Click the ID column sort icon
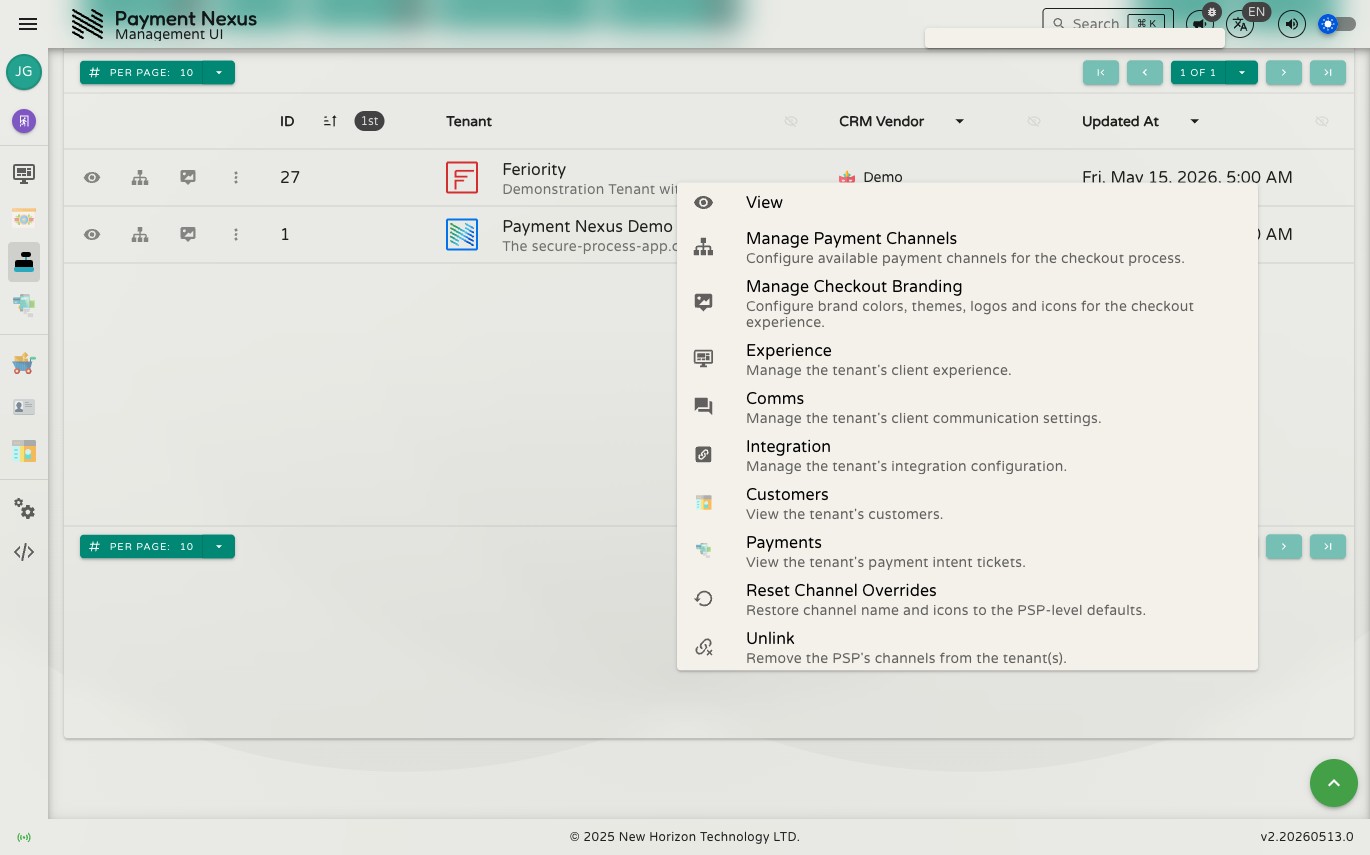This screenshot has width=1370, height=855. pyautogui.click(x=330, y=121)
